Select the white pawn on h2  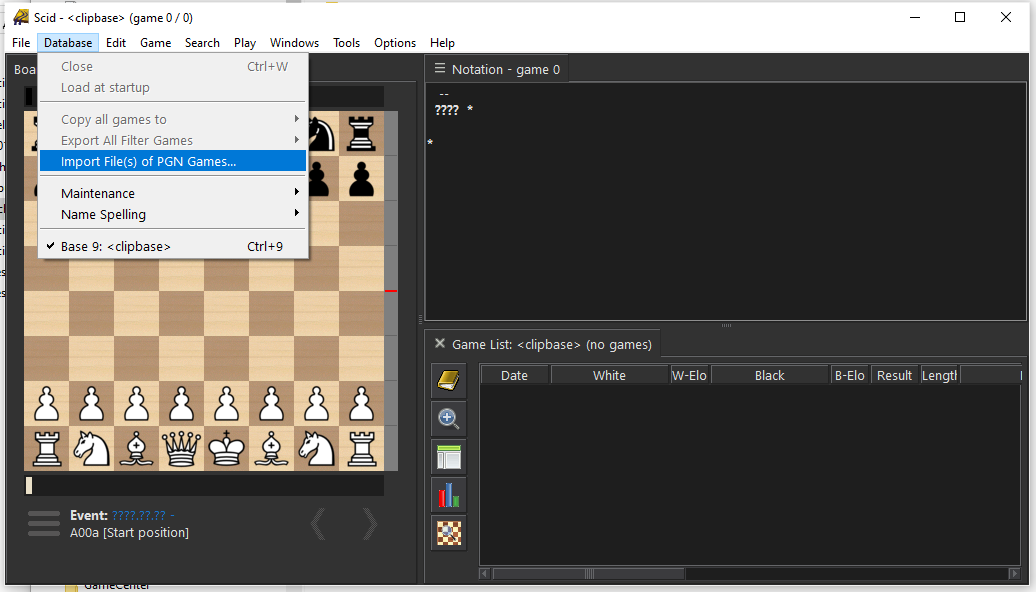pyautogui.click(x=361, y=404)
